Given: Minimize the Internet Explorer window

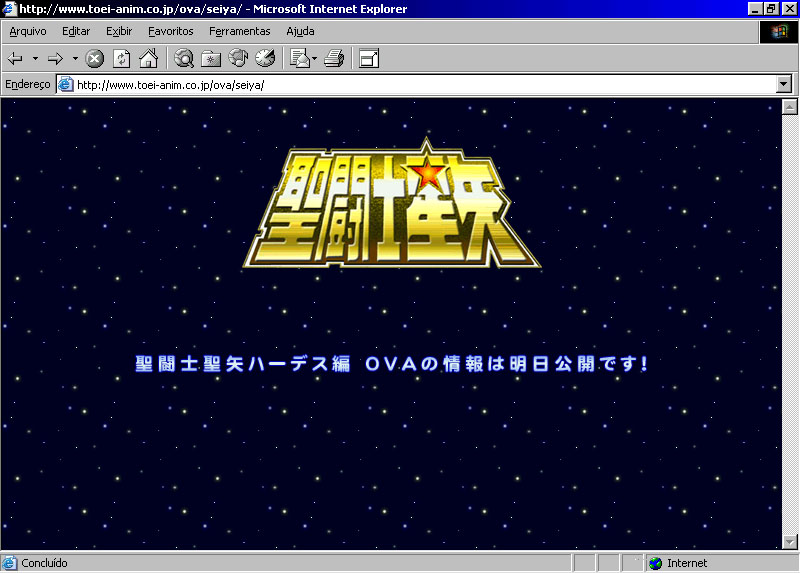Looking at the screenshot, I should point(755,9).
